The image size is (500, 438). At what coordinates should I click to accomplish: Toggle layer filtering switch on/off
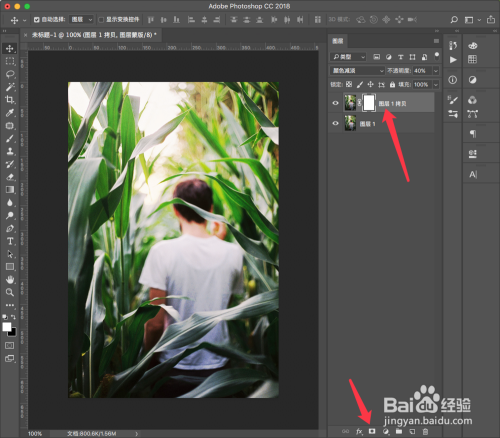tap(437, 56)
